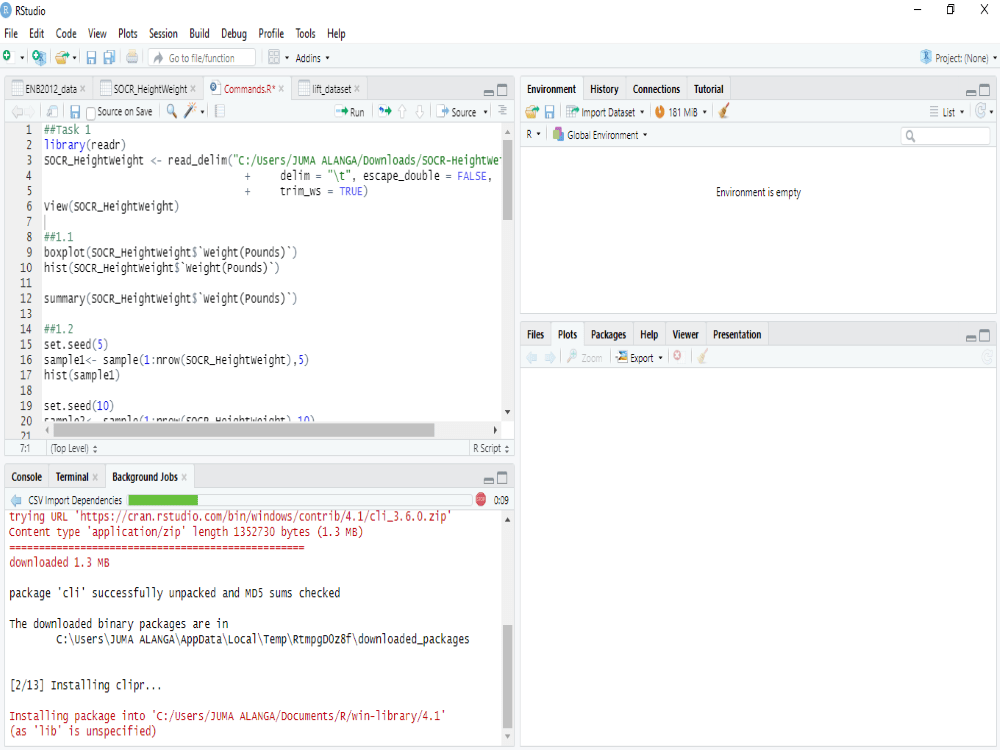
Task: Open the Addins dropdown
Action: pyautogui.click(x=312, y=58)
